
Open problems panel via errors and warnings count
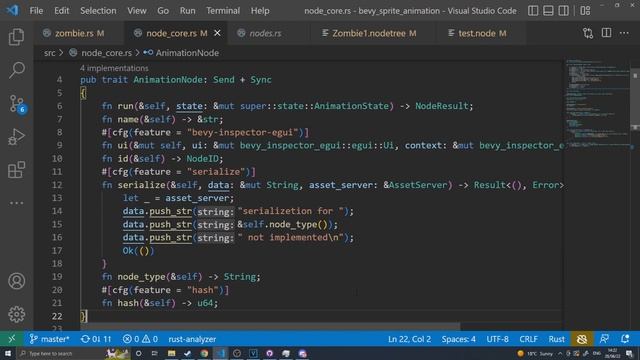[140, 339]
